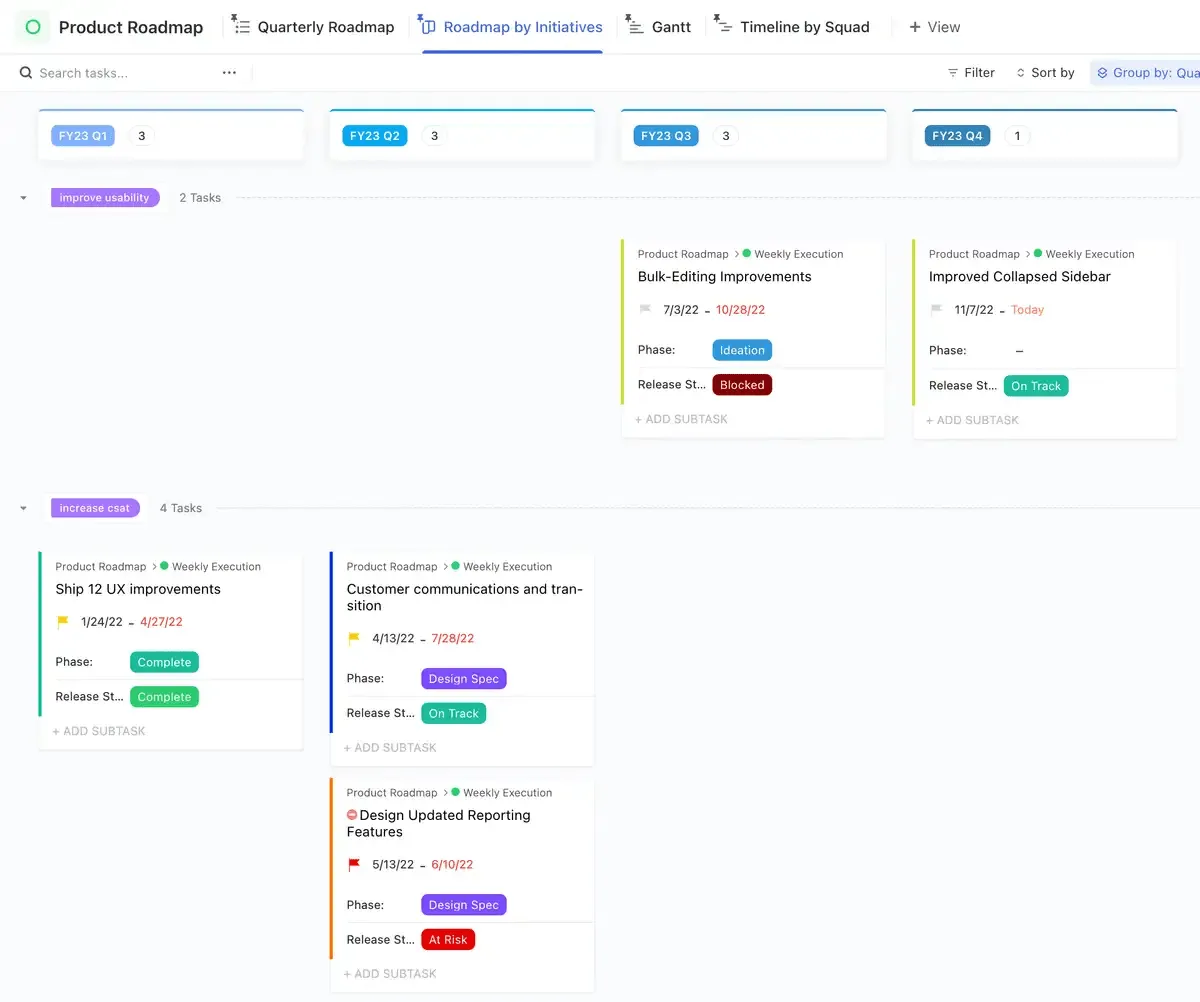Open Ship 12 UX improvements task
This screenshot has width=1200, height=1002.
point(138,589)
